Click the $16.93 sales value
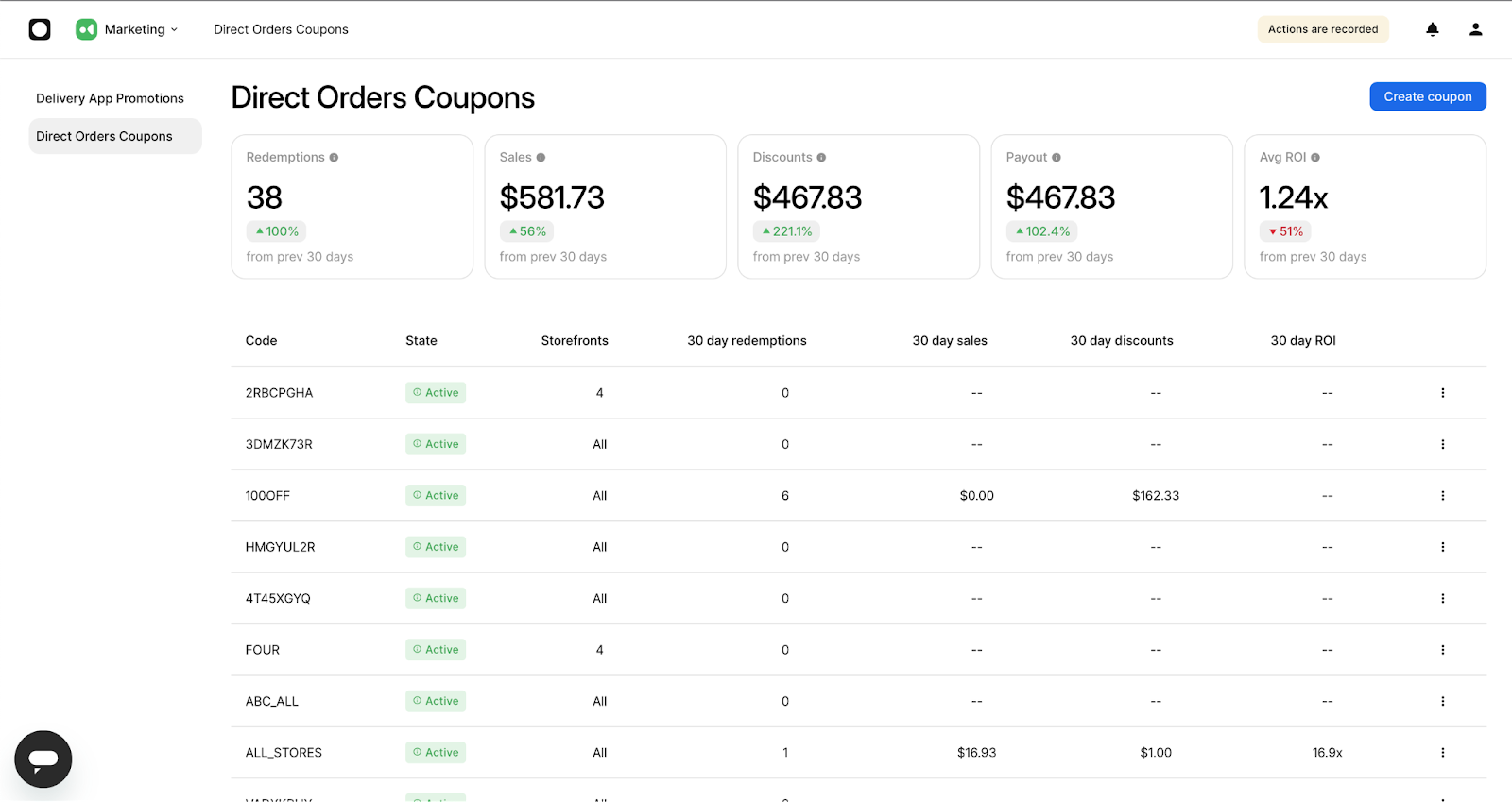 tap(977, 753)
